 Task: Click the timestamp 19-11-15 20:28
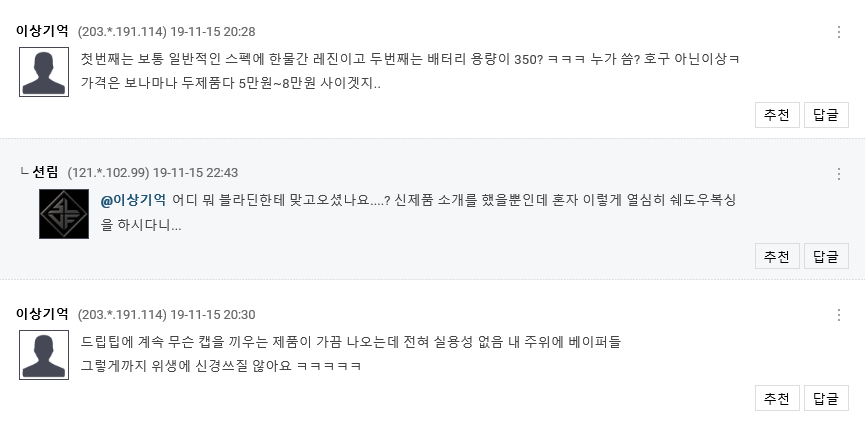tap(215, 32)
